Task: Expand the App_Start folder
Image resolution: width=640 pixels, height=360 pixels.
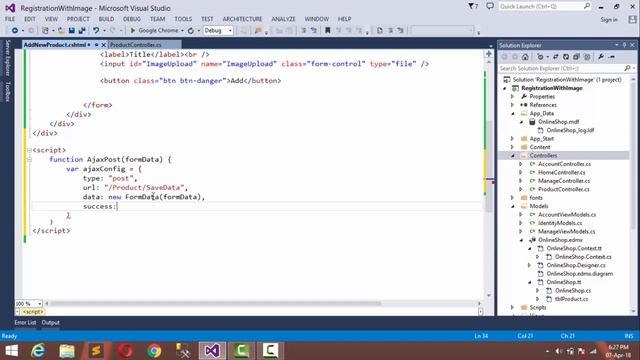Action: pos(513,139)
